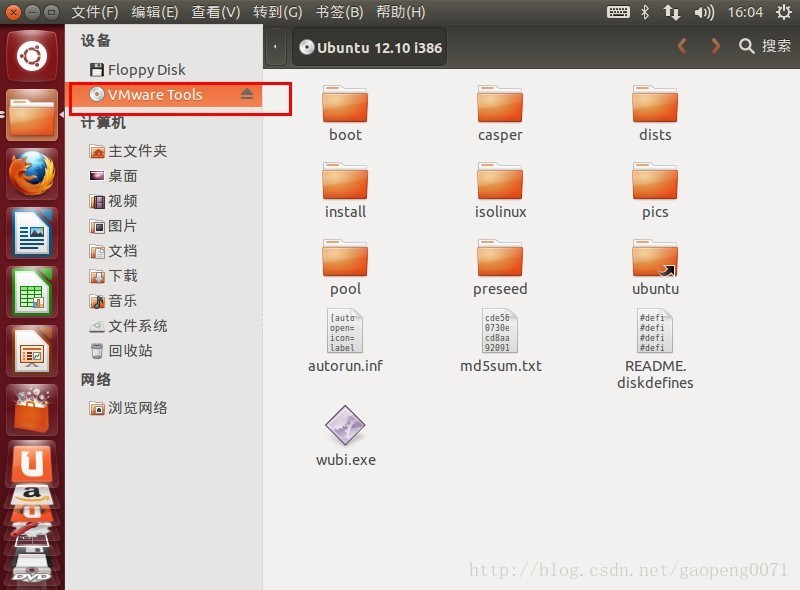Image resolution: width=800 pixels, height=590 pixels.
Task: Open the 编辑(E) menu
Action: pos(155,12)
